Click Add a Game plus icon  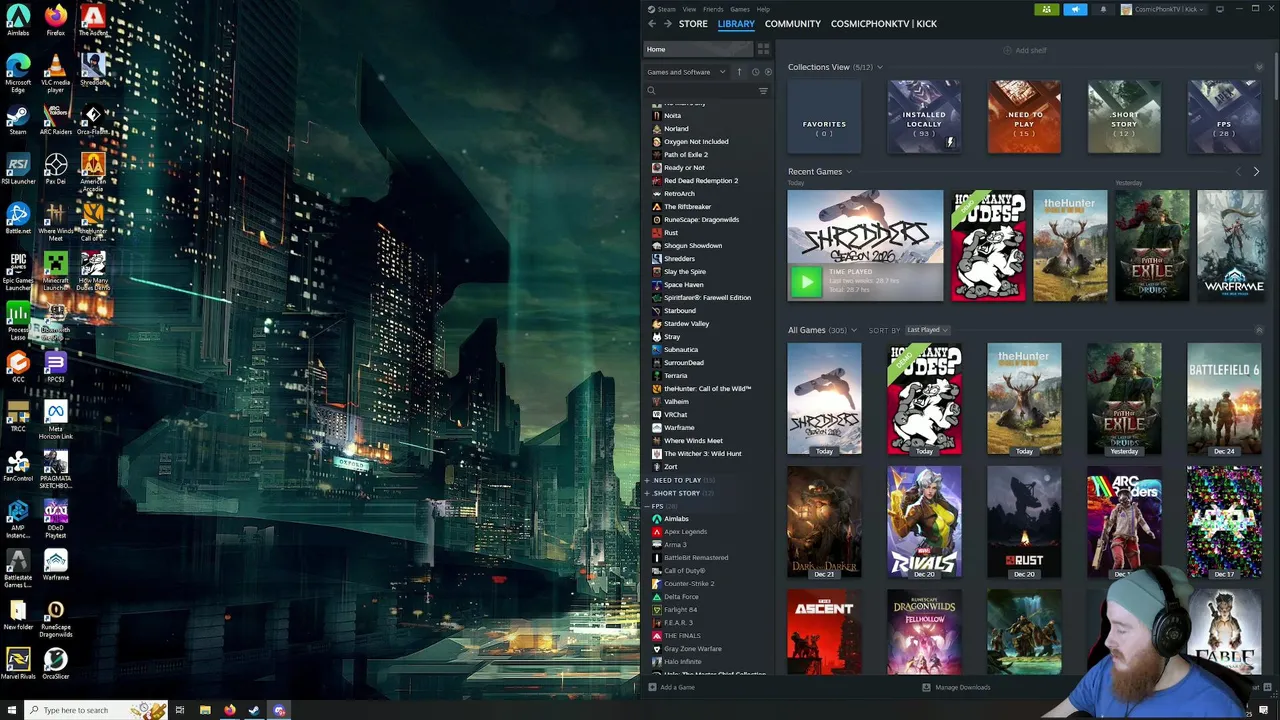[x=653, y=687]
